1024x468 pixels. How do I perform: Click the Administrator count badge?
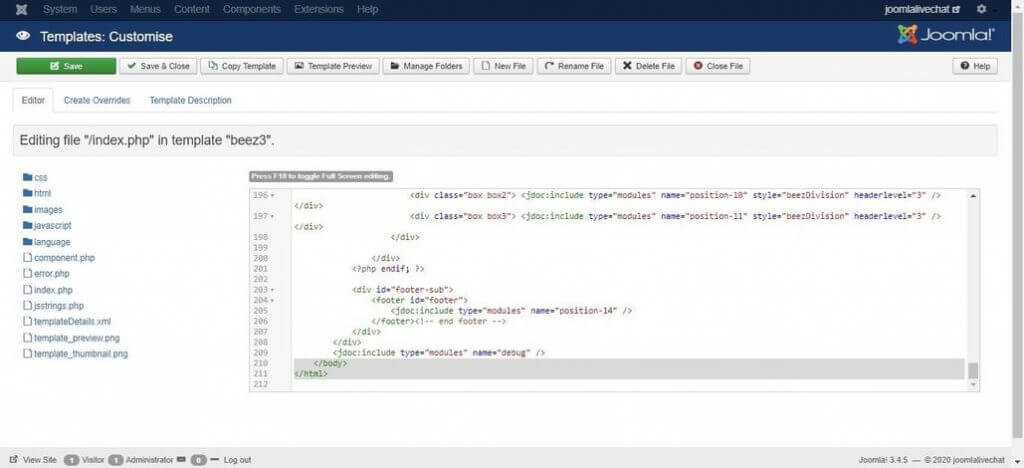pyautogui.click(x=116, y=460)
